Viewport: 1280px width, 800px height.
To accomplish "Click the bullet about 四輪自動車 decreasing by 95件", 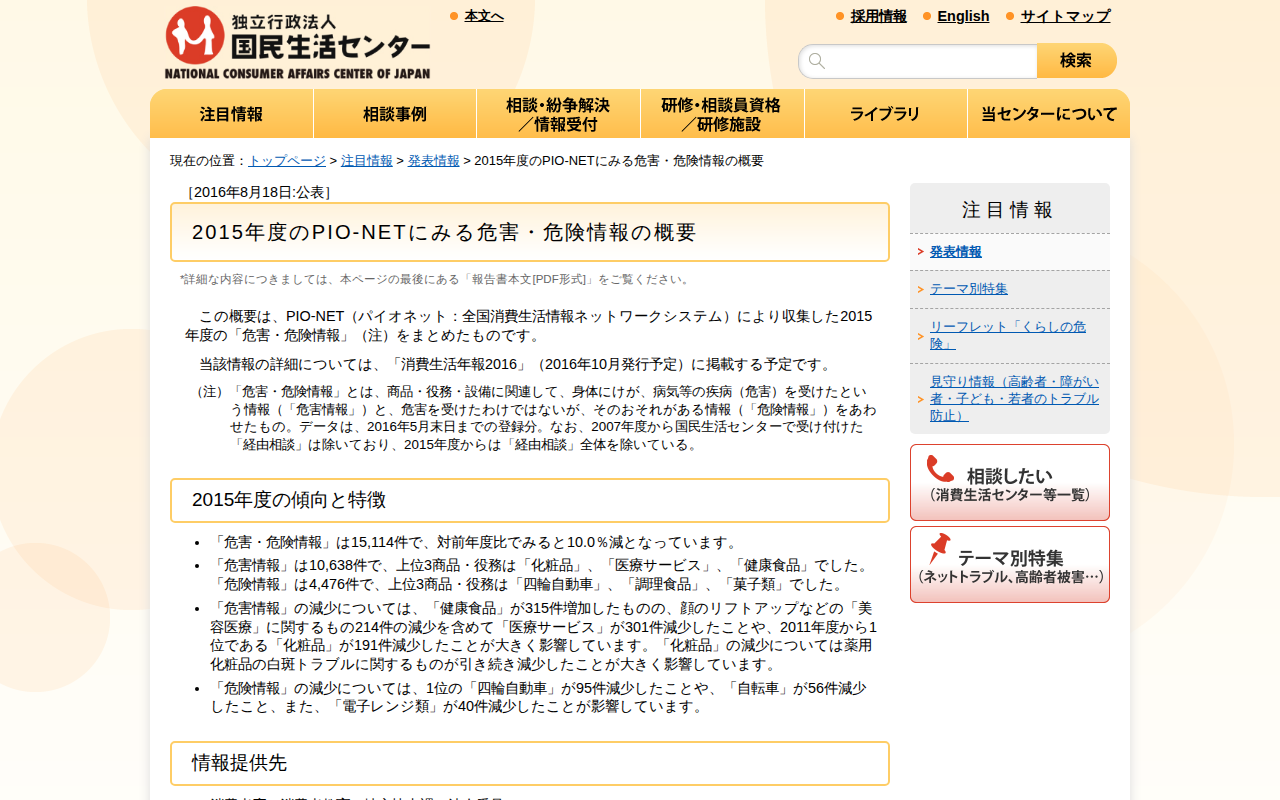I will [538, 697].
